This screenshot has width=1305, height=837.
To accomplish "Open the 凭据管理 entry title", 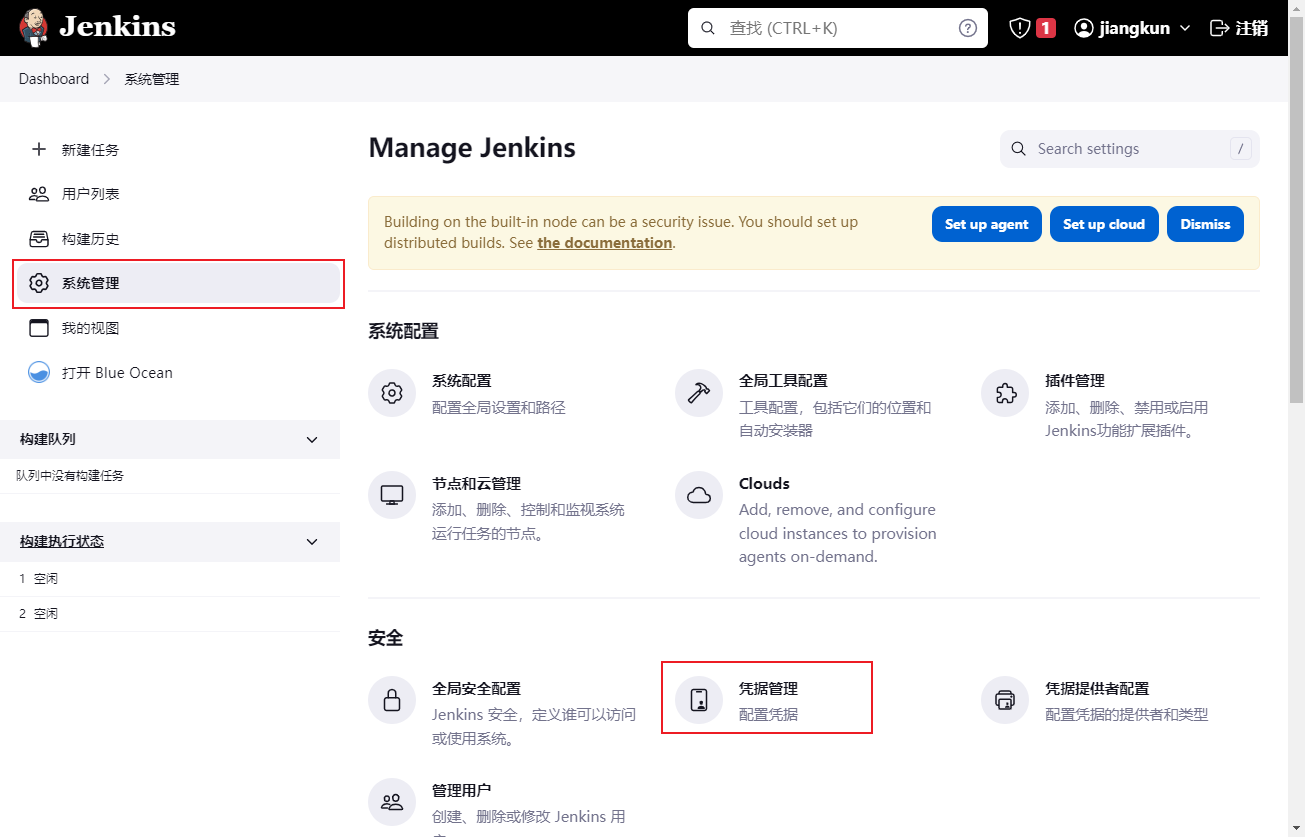I will [x=768, y=688].
